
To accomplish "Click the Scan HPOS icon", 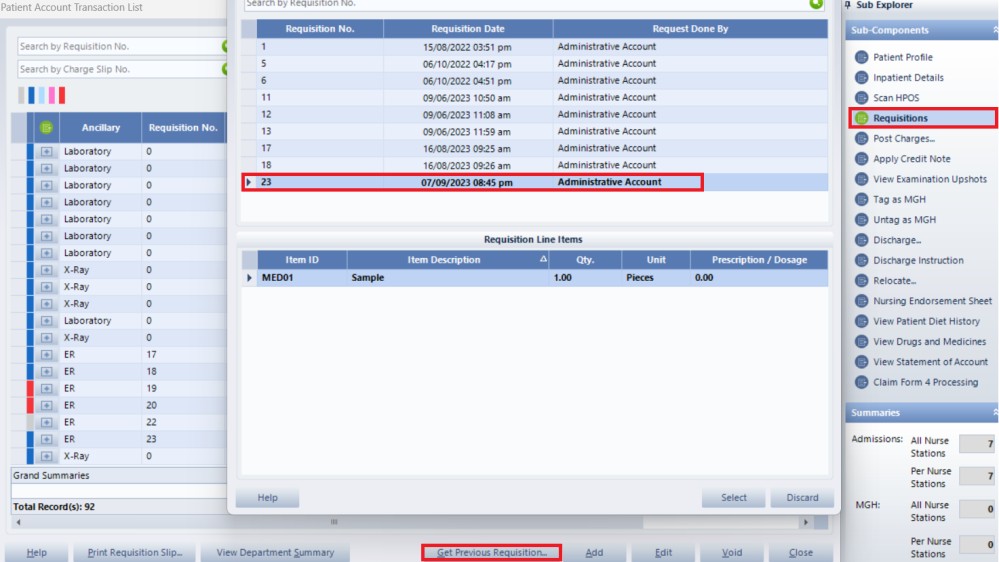I will [x=861, y=98].
